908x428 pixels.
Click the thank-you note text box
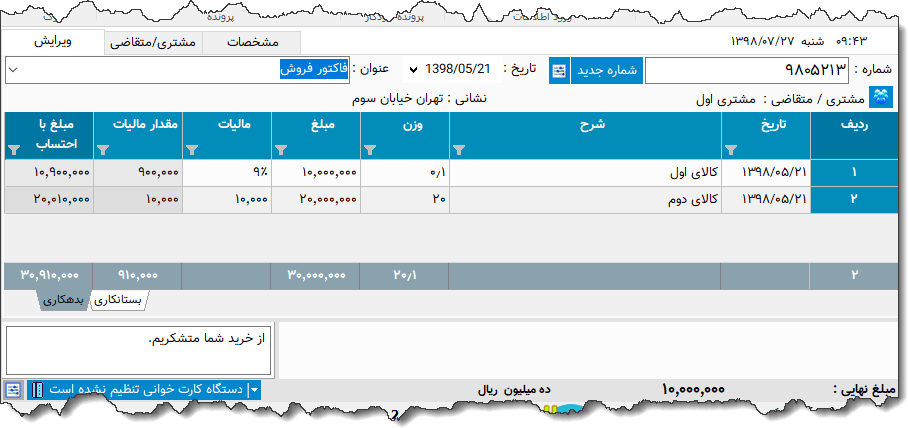(x=139, y=351)
